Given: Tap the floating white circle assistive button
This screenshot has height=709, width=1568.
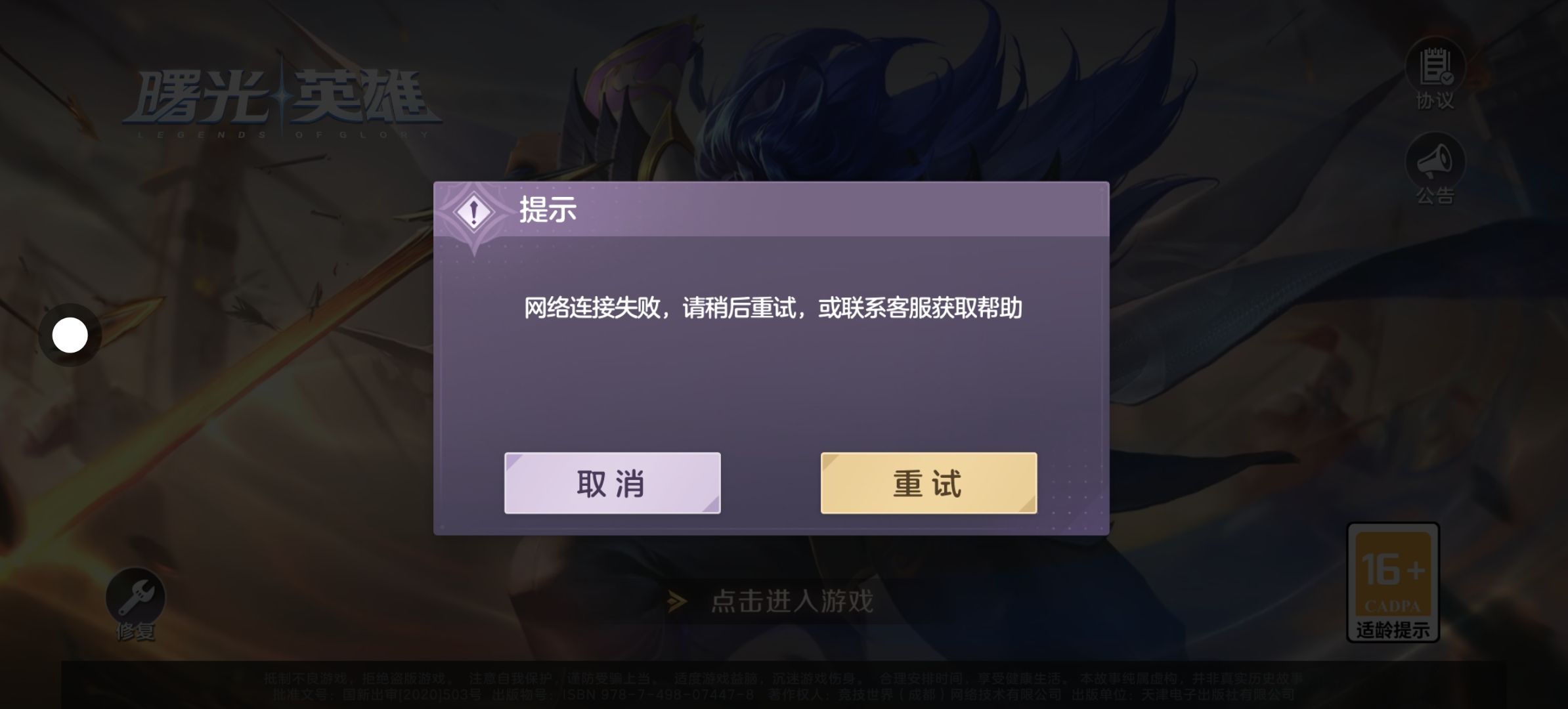Looking at the screenshot, I should [x=70, y=335].
